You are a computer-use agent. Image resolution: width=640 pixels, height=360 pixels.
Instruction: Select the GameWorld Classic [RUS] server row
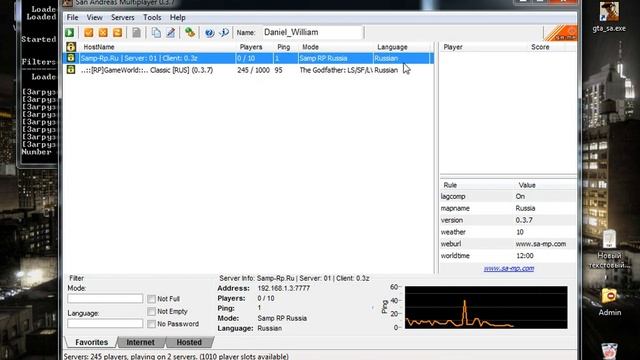248,70
